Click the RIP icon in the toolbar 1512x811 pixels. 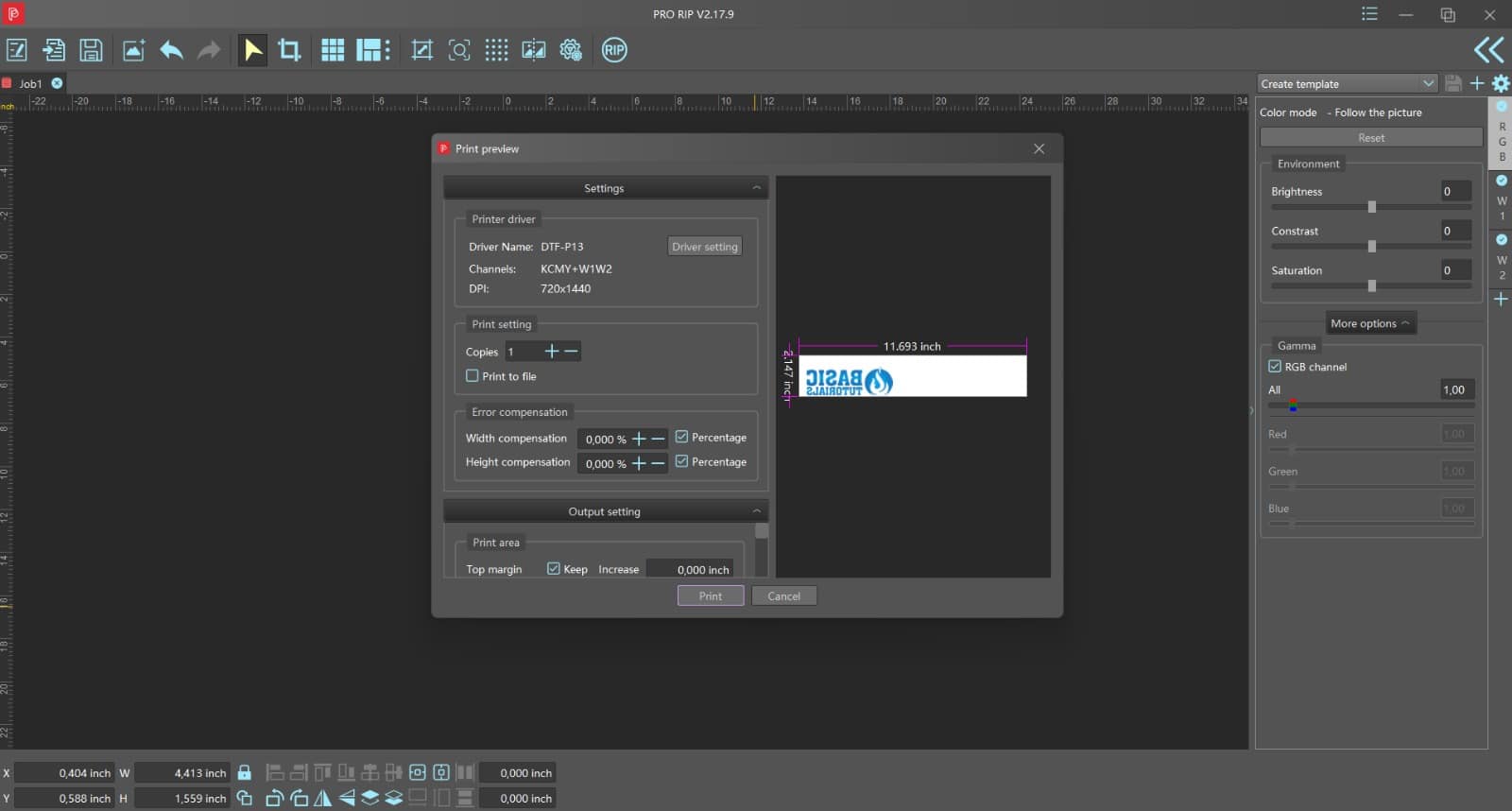click(x=614, y=50)
